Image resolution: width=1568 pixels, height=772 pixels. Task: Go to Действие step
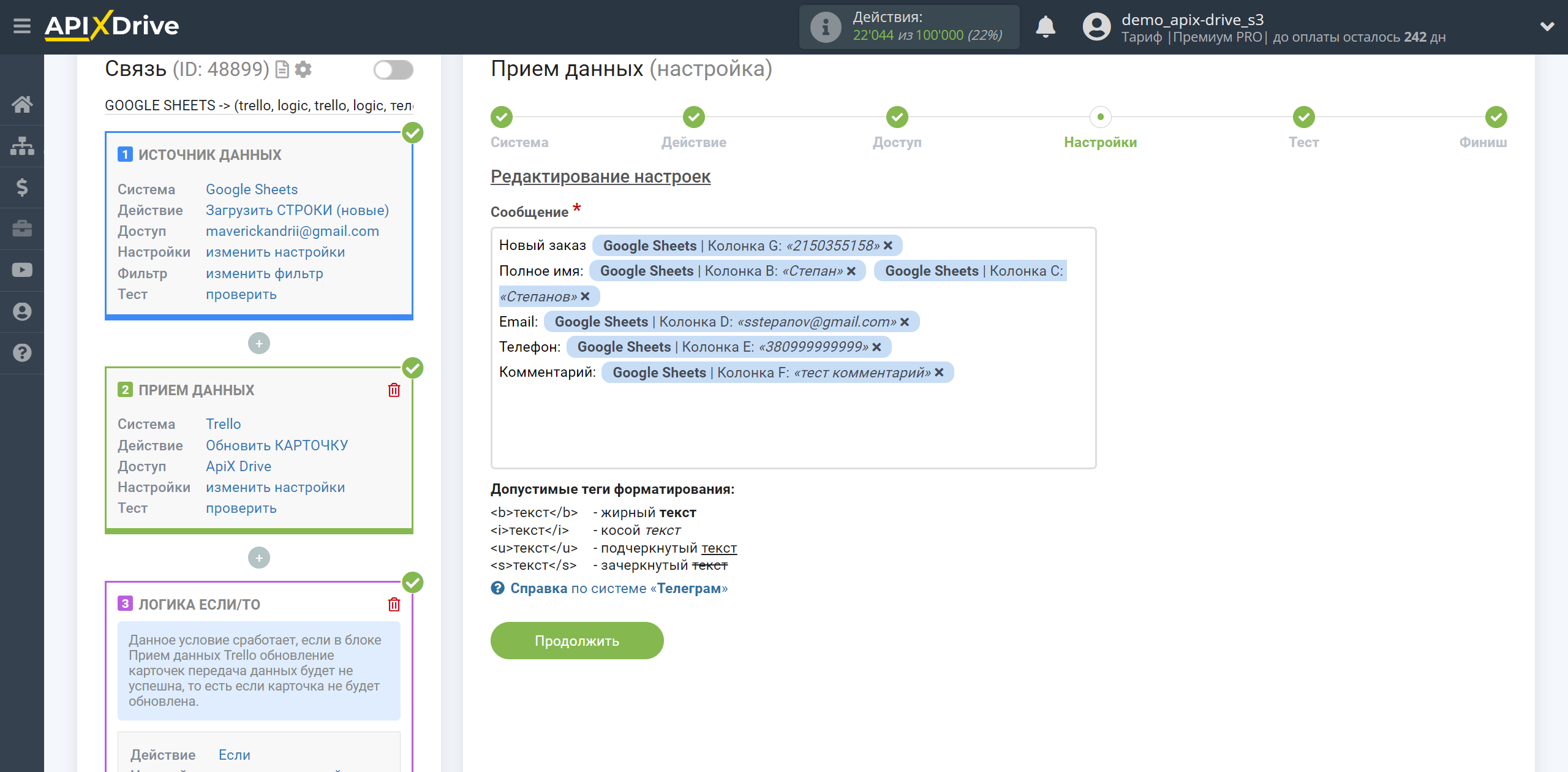694,117
